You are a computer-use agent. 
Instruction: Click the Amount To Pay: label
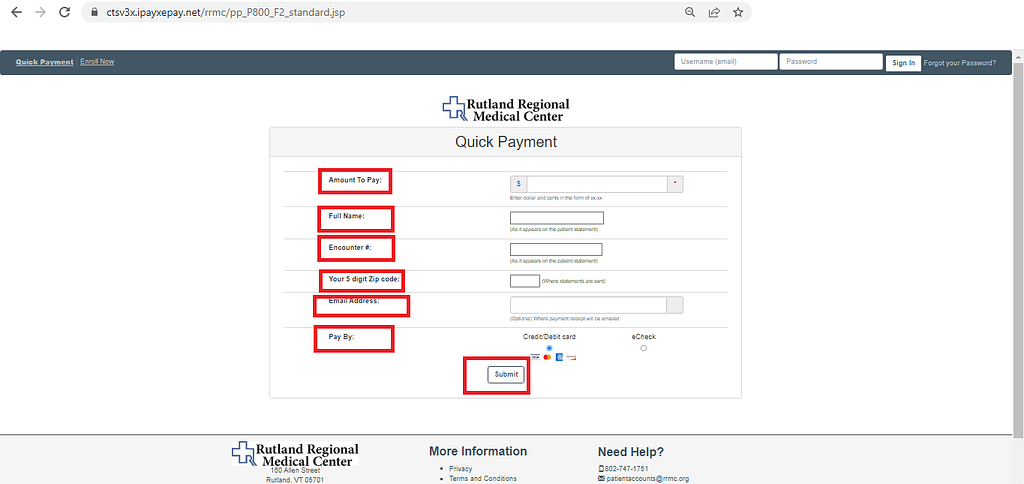click(355, 179)
